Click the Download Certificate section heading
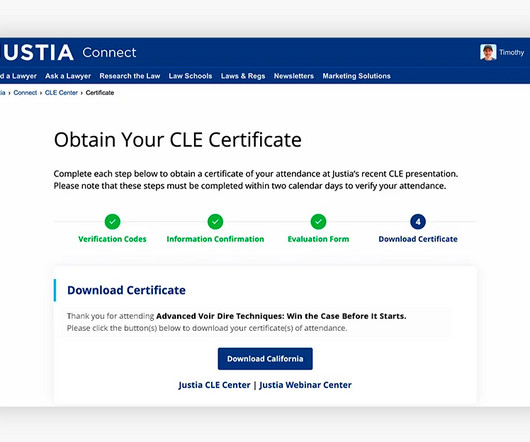This screenshot has width=530, height=442. pyautogui.click(x=126, y=290)
